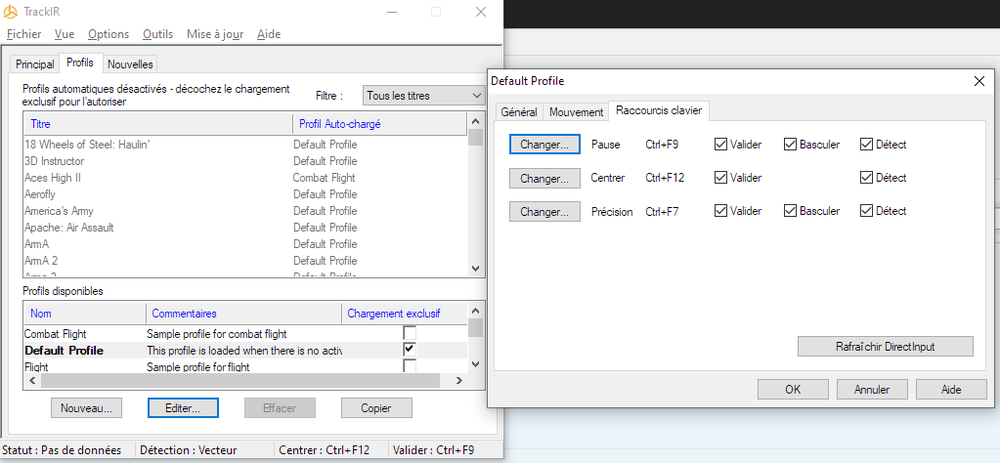Toggle Valider checkbox for Précision

[x=721, y=211]
